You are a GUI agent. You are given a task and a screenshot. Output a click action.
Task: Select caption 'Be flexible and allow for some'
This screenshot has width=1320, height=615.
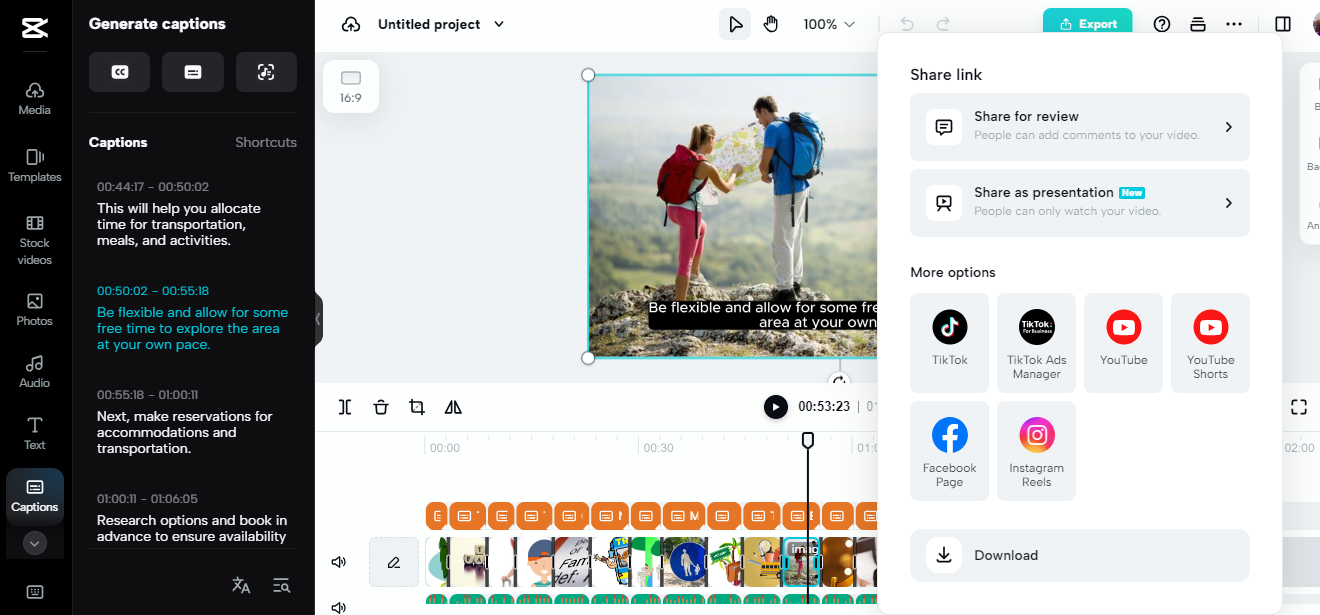tap(192, 328)
